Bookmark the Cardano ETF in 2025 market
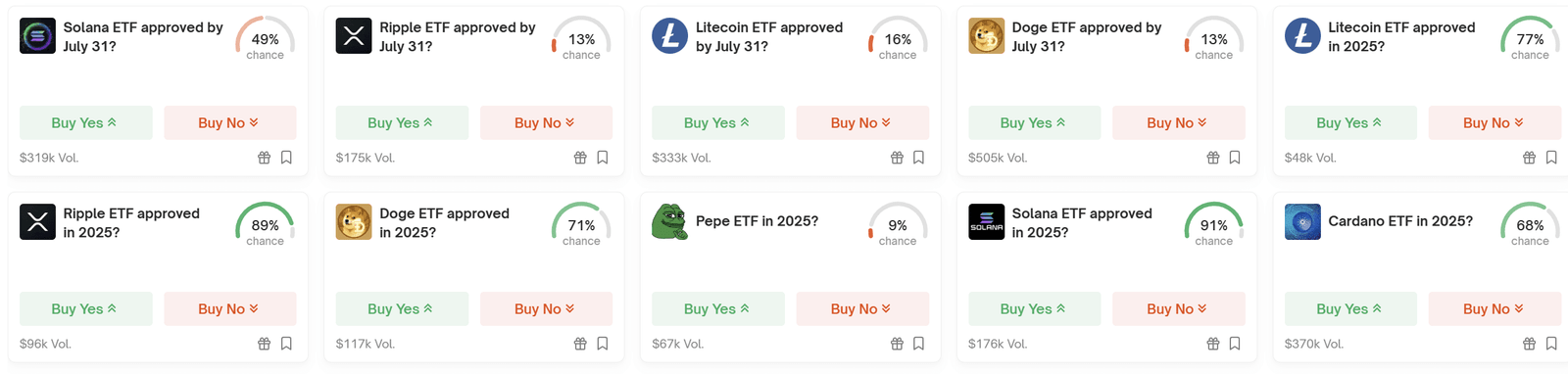 tap(1551, 344)
